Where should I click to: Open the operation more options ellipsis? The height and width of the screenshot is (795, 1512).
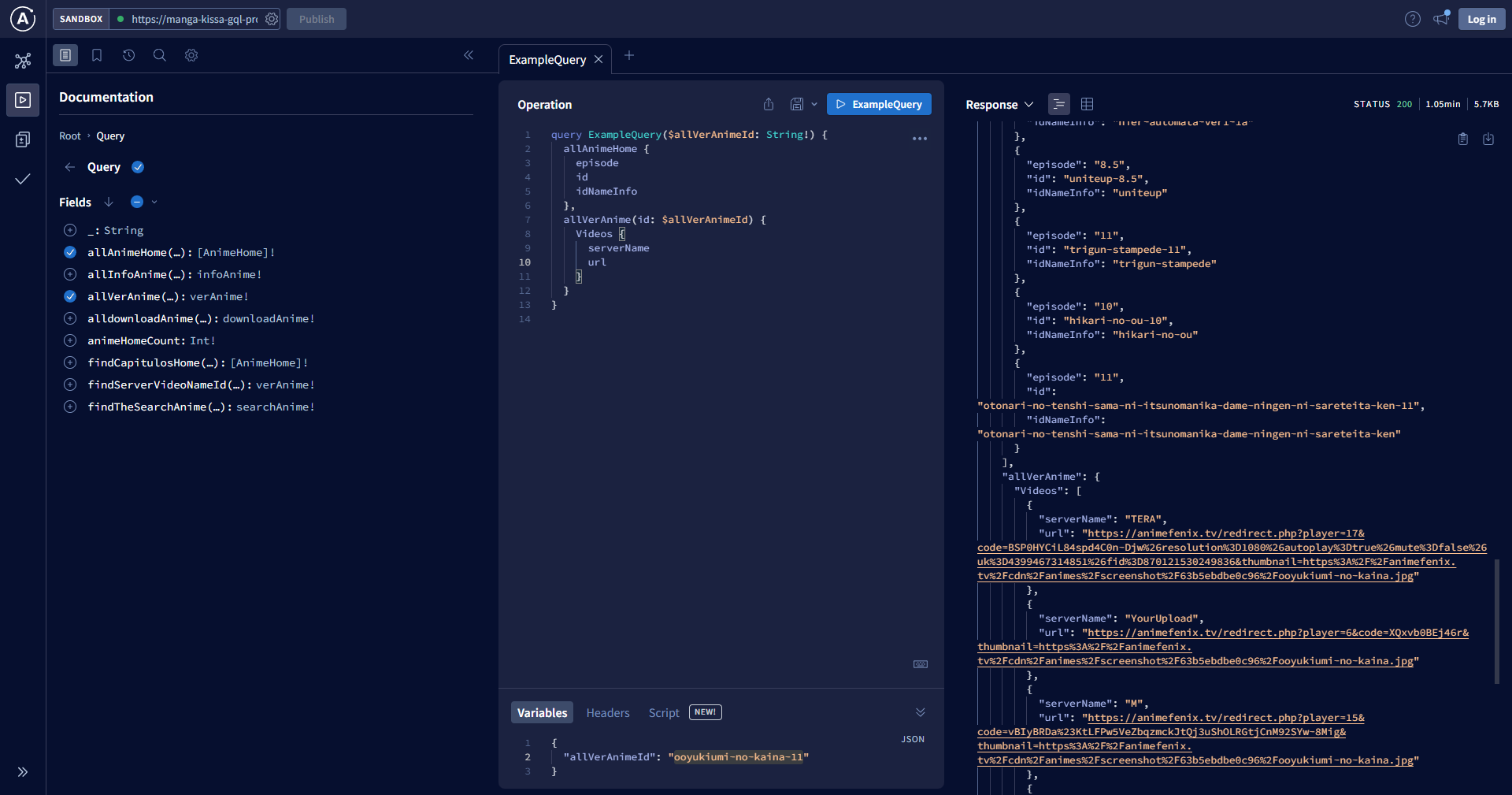(x=920, y=139)
